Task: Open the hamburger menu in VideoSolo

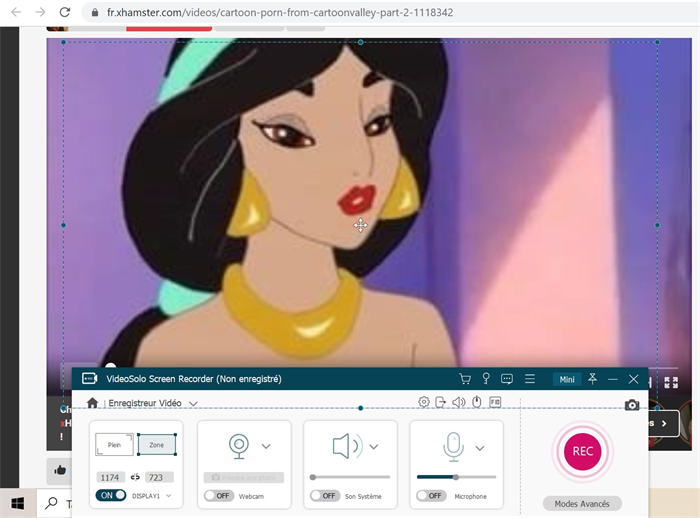Action: 530,379
